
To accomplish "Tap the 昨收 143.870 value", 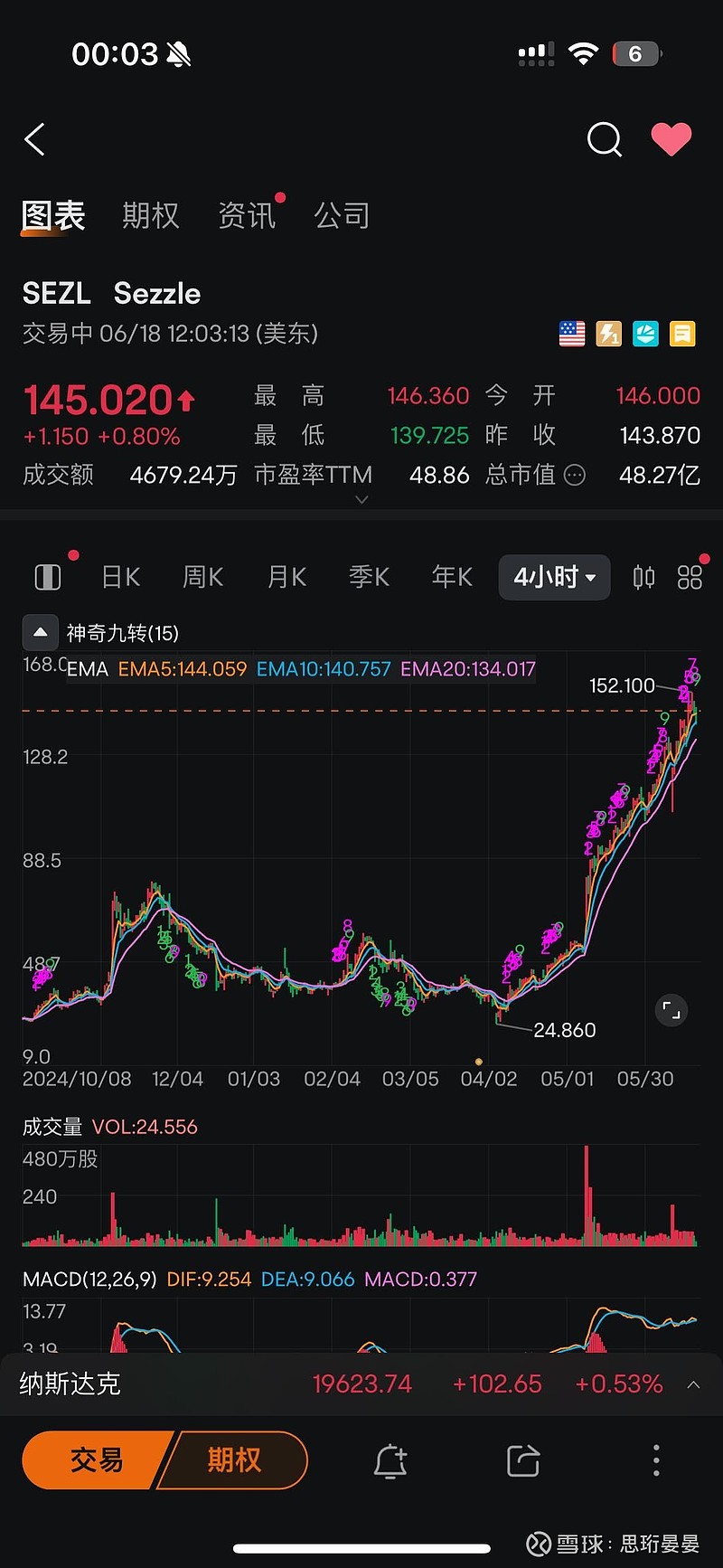I will pyautogui.click(x=660, y=436).
